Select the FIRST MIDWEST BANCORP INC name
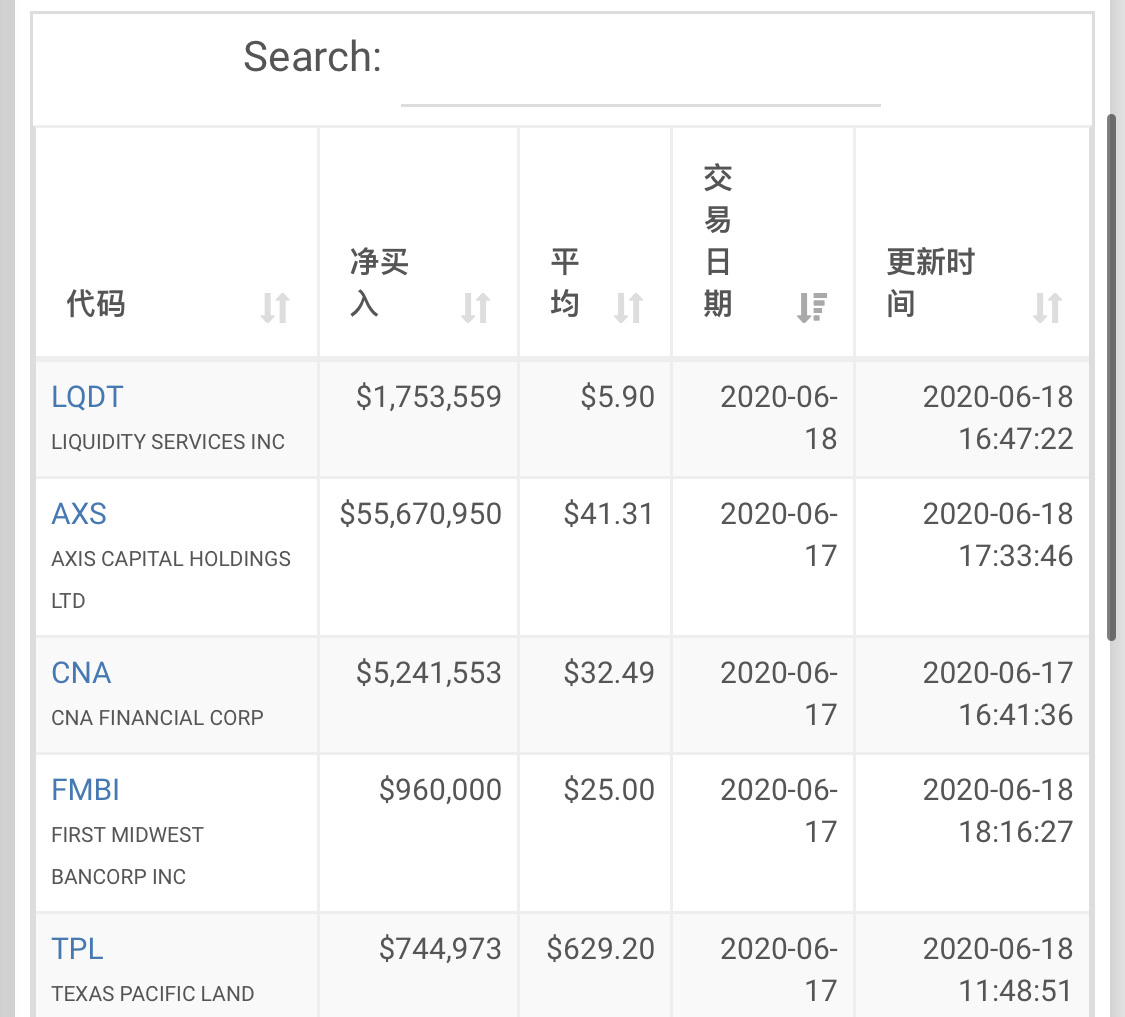 (128, 856)
